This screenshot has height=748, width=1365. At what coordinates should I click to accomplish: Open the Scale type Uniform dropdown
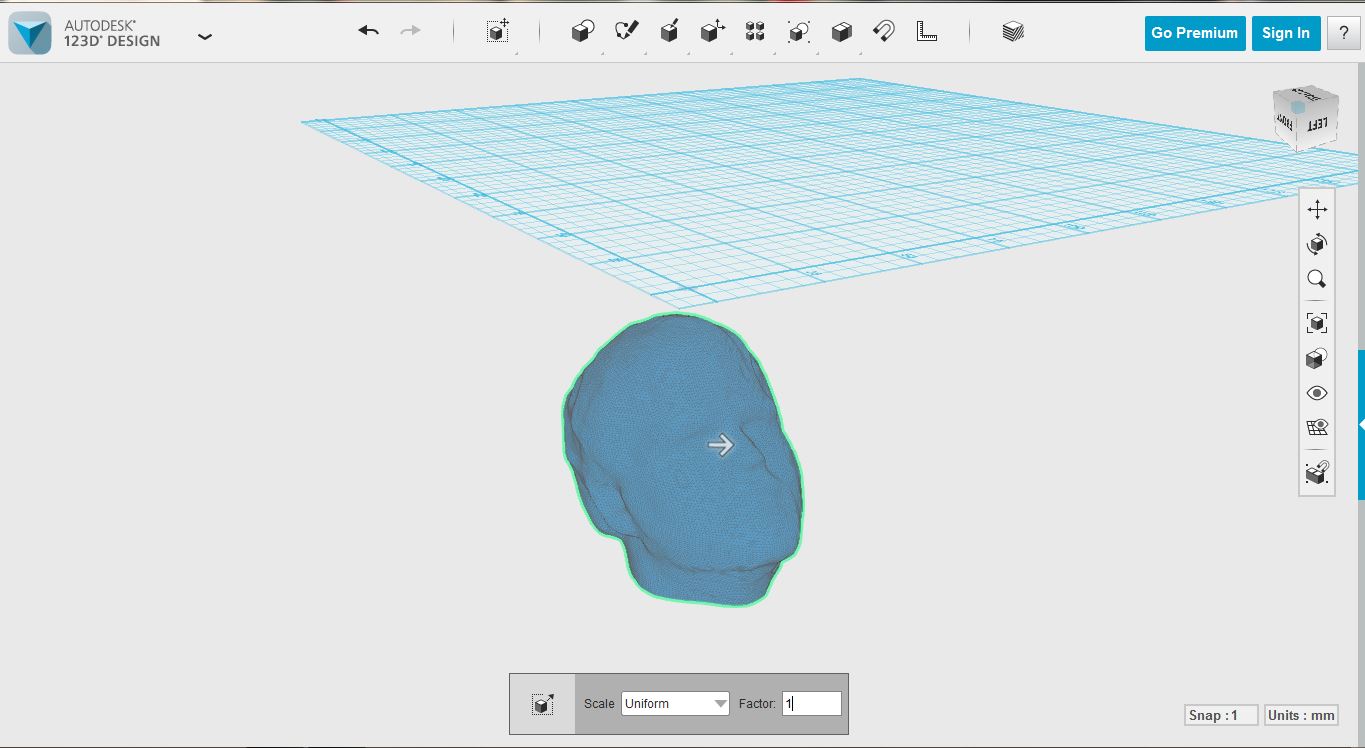[676, 704]
